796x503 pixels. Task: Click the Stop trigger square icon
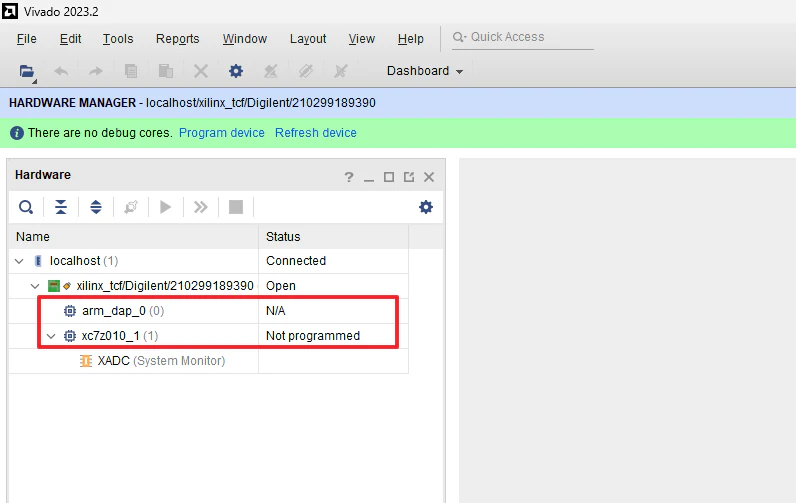pos(236,207)
